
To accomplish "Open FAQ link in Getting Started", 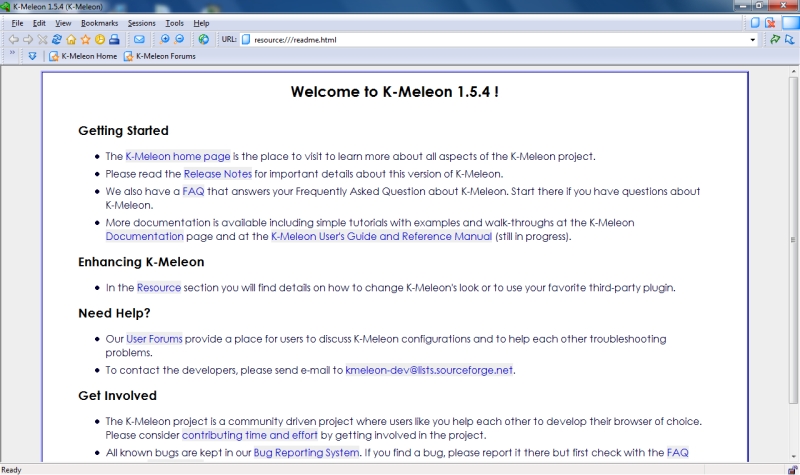I will (x=193, y=191).
